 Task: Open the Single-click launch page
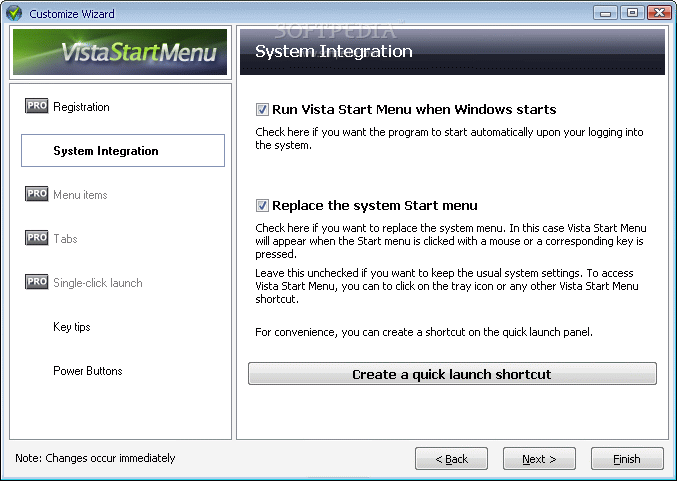(98, 283)
